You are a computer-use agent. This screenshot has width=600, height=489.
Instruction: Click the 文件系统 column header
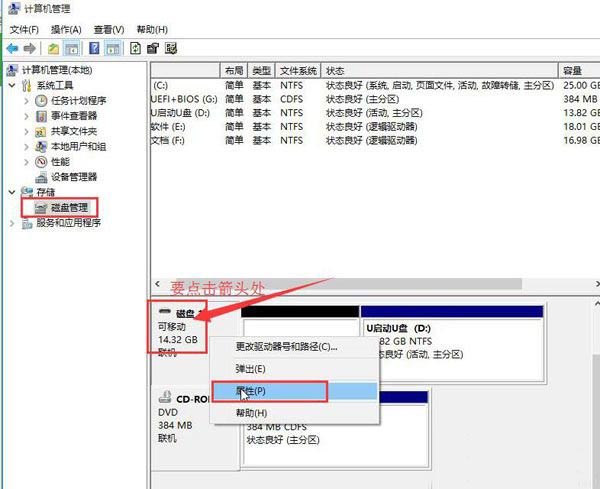pyautogui.click(x=298, y=71)
